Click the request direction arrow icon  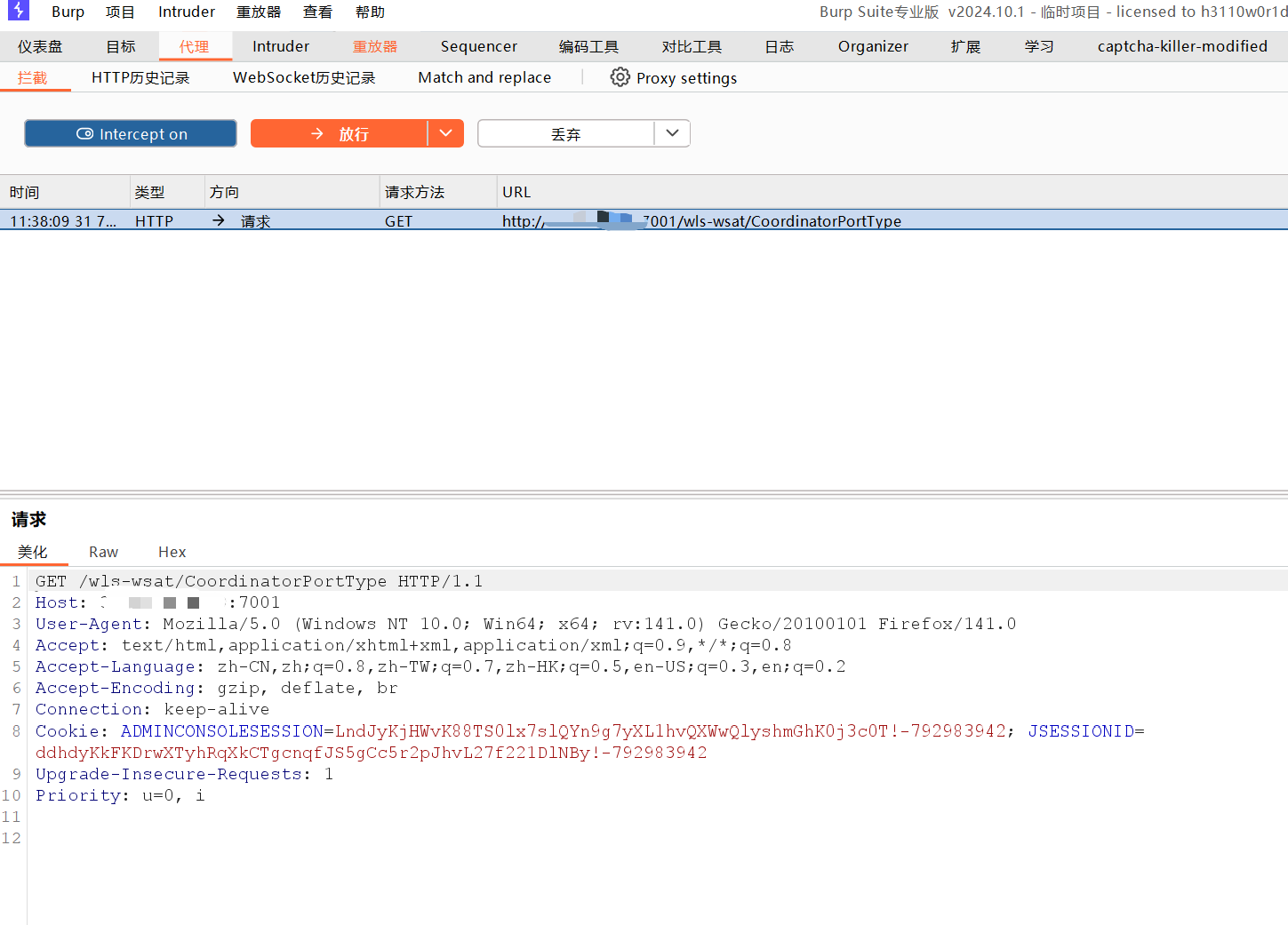[219, 220]
